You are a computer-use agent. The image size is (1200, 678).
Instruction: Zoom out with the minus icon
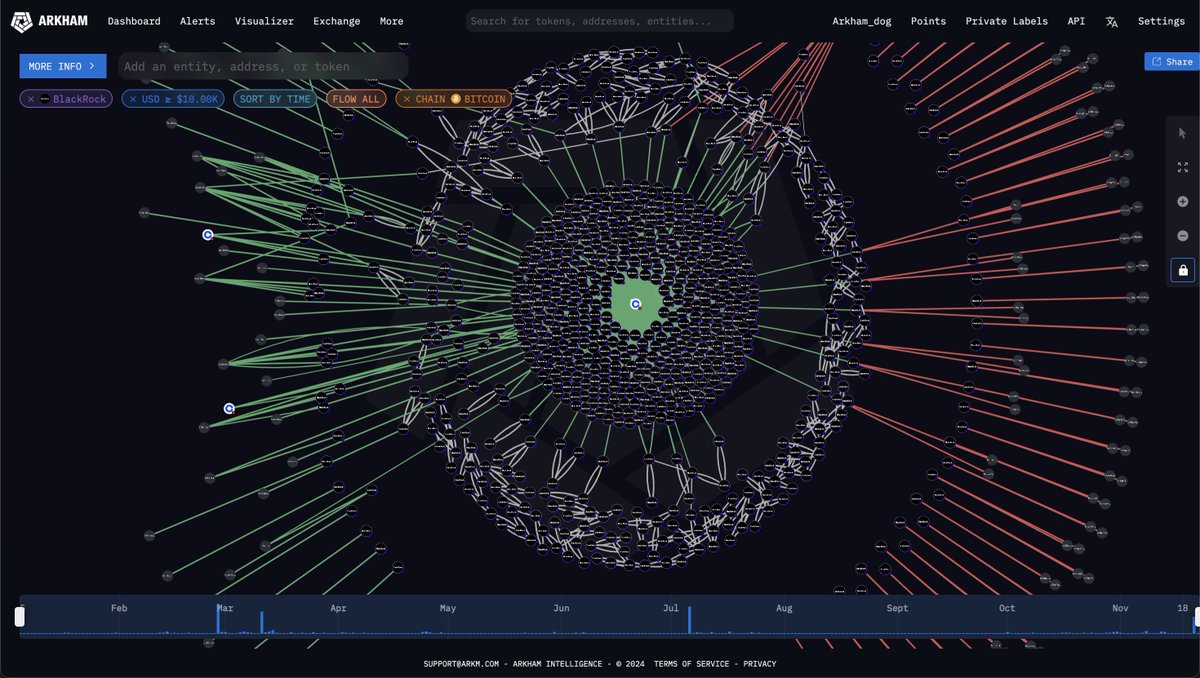coord(1182,236)
